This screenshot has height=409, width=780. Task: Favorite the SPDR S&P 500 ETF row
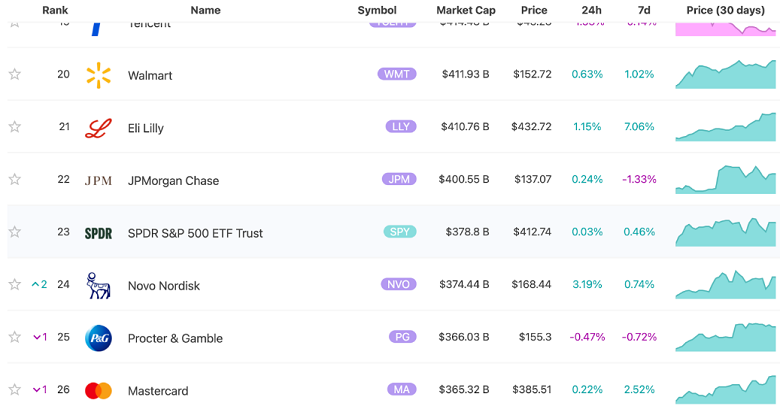tap(15, 232)
